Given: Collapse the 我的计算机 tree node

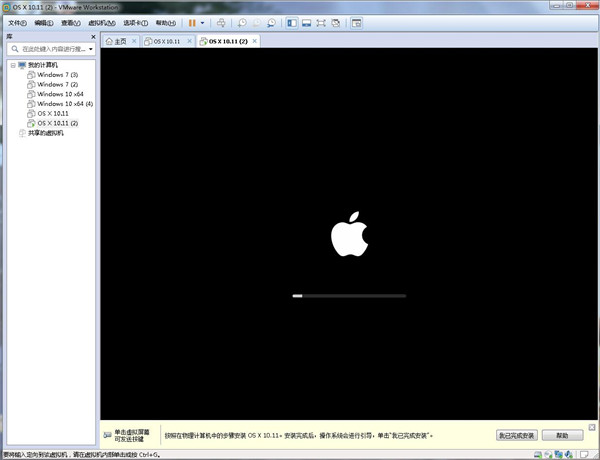Looking at the screenshot, I should click(13, 65).
